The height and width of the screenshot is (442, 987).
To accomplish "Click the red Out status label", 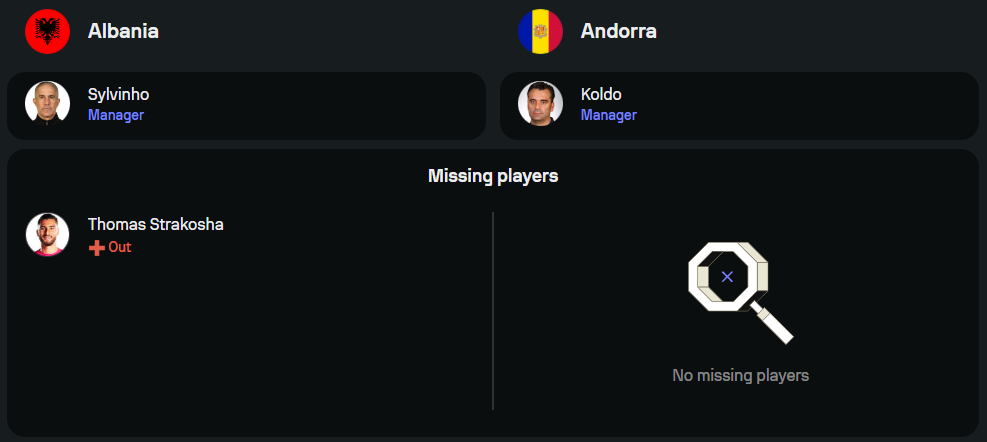I will tap(120, 247).
